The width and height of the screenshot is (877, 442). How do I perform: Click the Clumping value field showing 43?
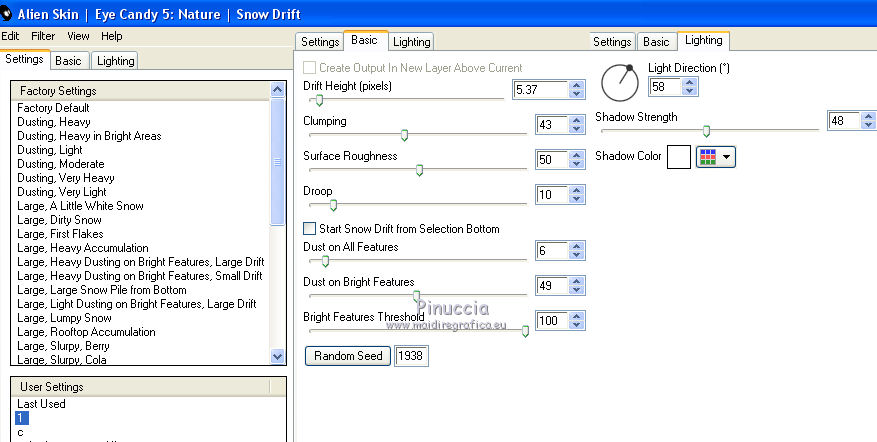coord(552,124)
